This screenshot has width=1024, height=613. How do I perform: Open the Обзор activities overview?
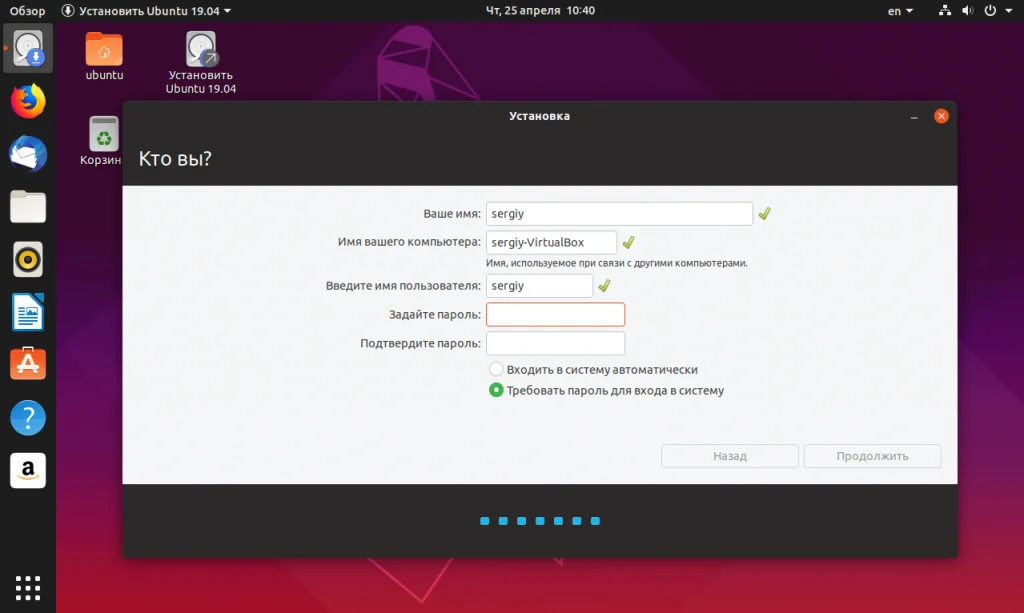coord(27,10)
